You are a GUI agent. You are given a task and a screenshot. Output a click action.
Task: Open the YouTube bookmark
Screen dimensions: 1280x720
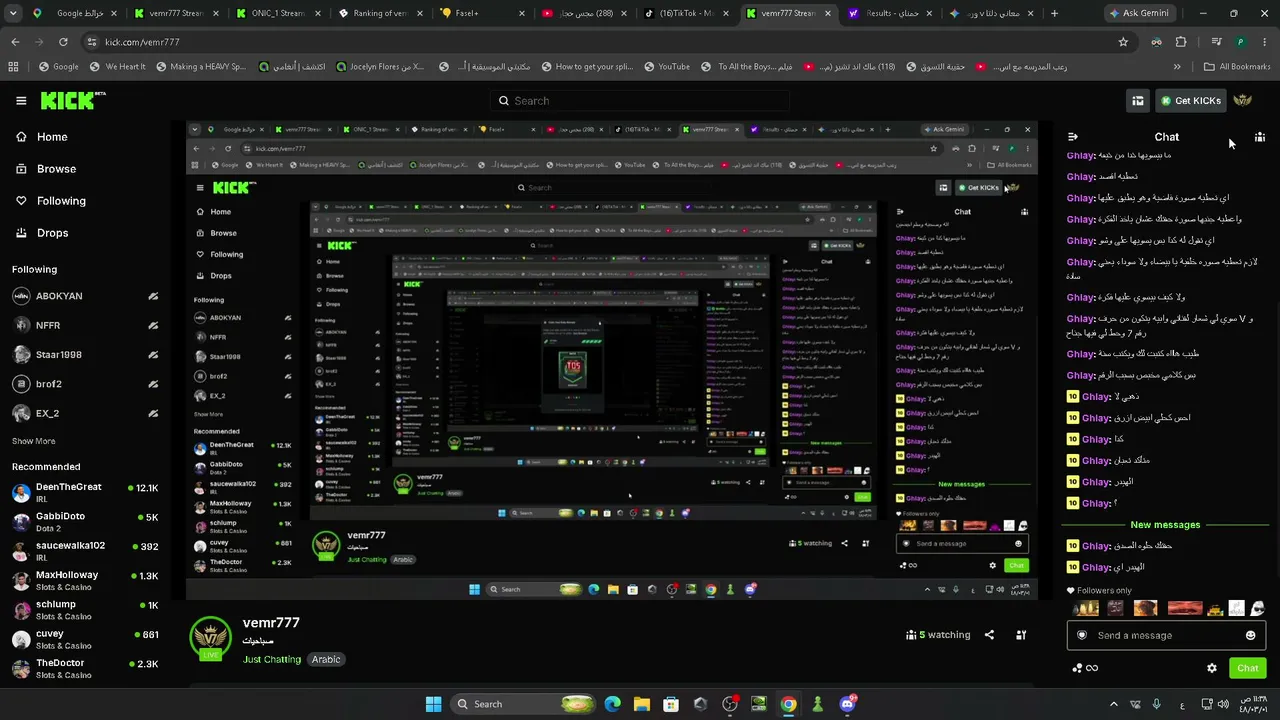tap(666, 67)
